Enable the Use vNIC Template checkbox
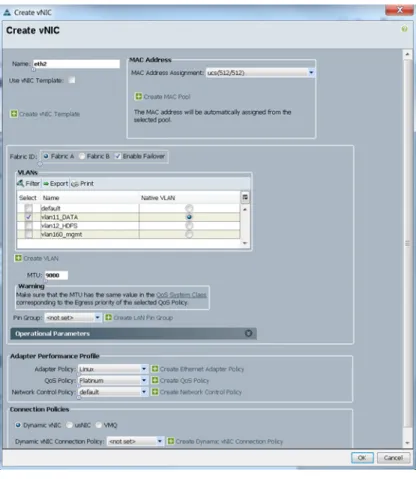This screenshot has width=416, height=479. 72,80
